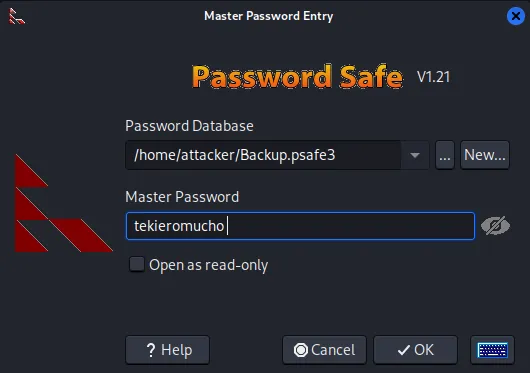Open the virtual keyboard button
The height and width of the screenshot is (373, 530).
coord(492,350)
